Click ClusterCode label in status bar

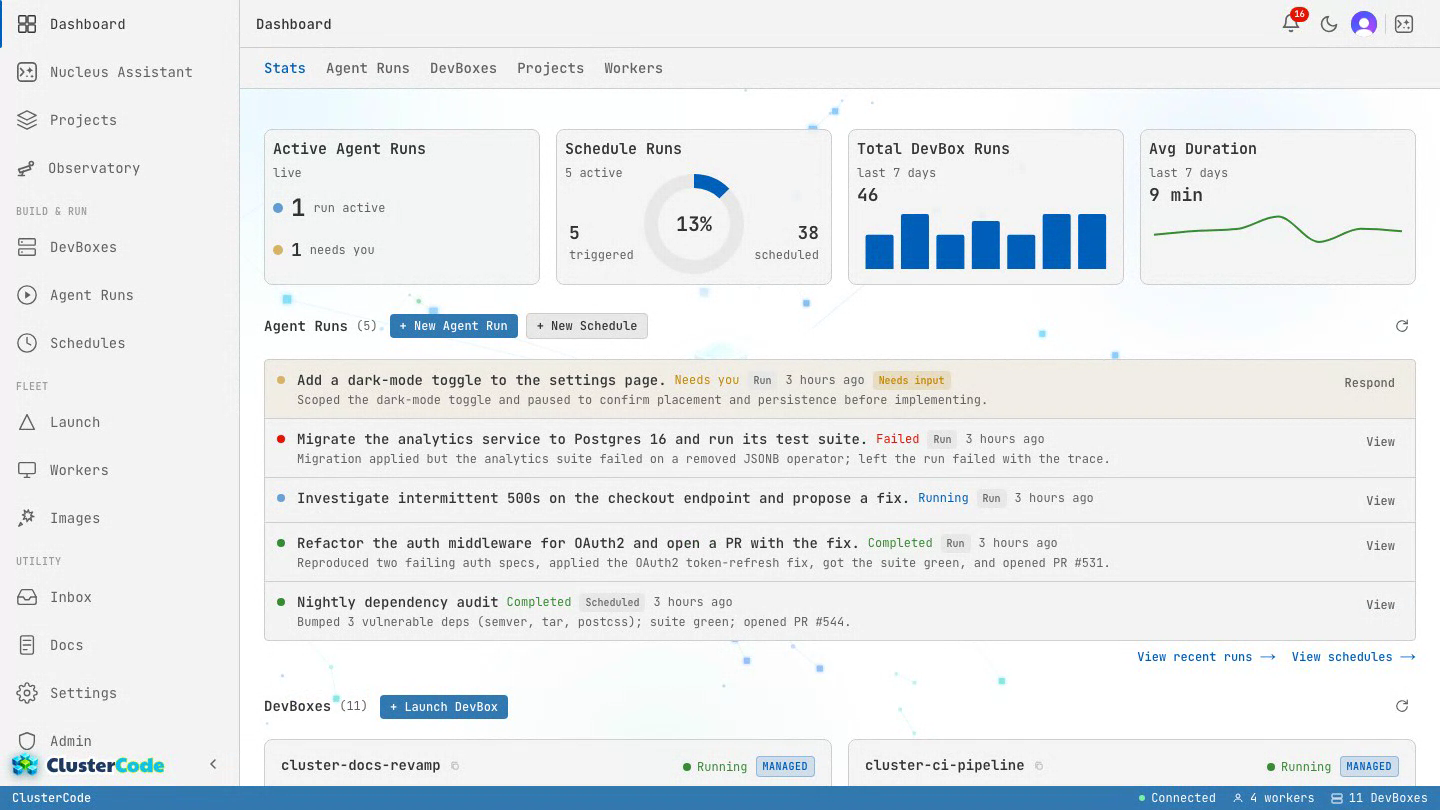51,798
